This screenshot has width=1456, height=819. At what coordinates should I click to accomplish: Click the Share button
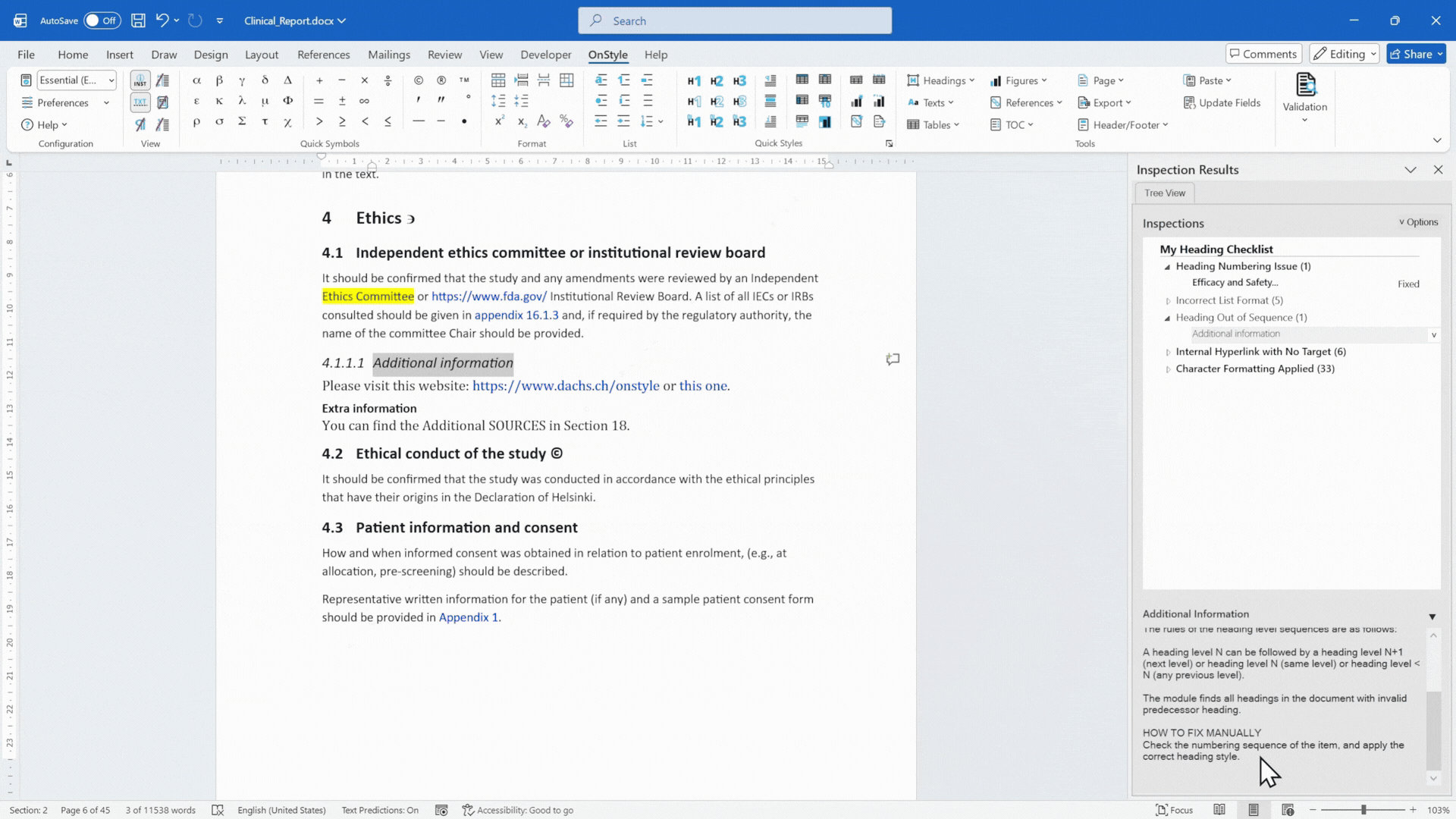click(x=1416, y=54)
